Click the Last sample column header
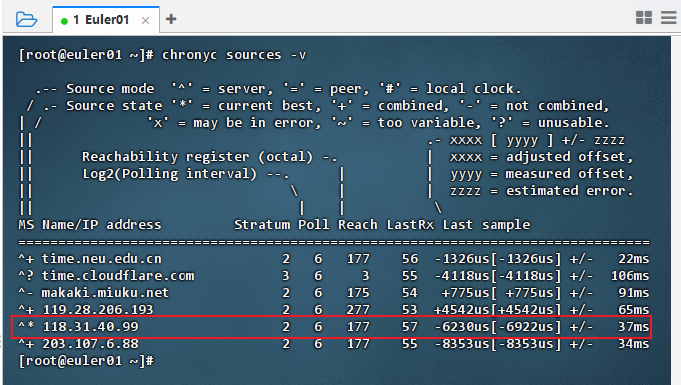Screen dimensions: 681x385 pos(486,225)
